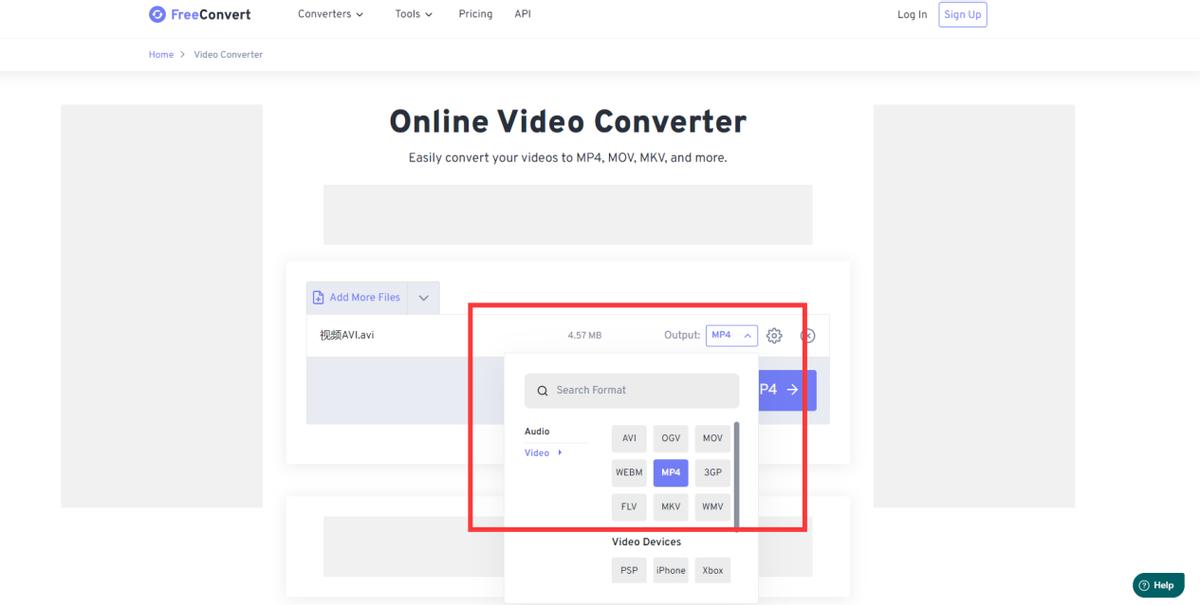Viewport: 1200px width, 605px height.
Task: Click the magnifier icon in Search Format
Action: [542, 390]
